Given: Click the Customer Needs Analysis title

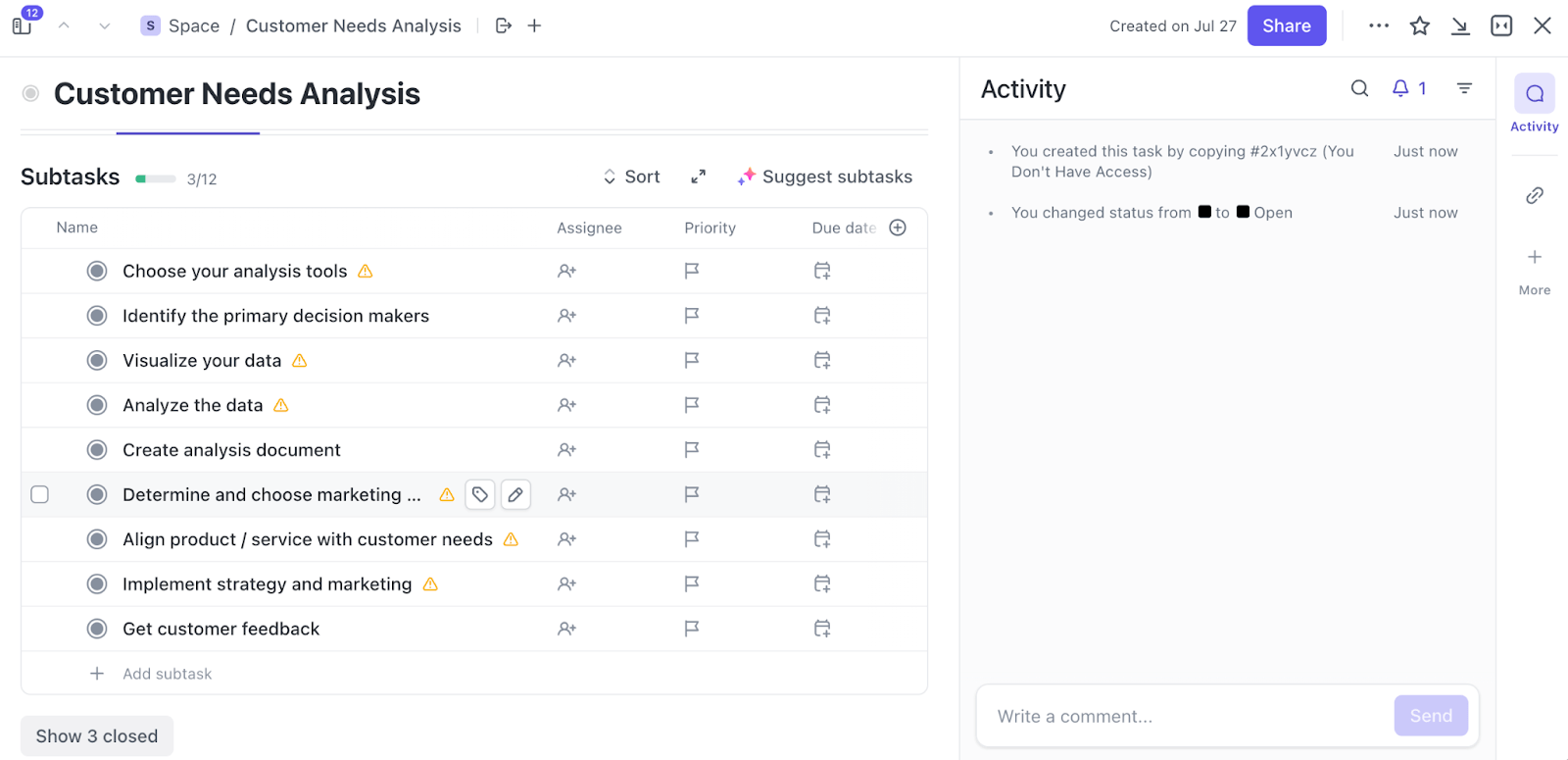Looking at the screenshot, I should coord(237,93).
